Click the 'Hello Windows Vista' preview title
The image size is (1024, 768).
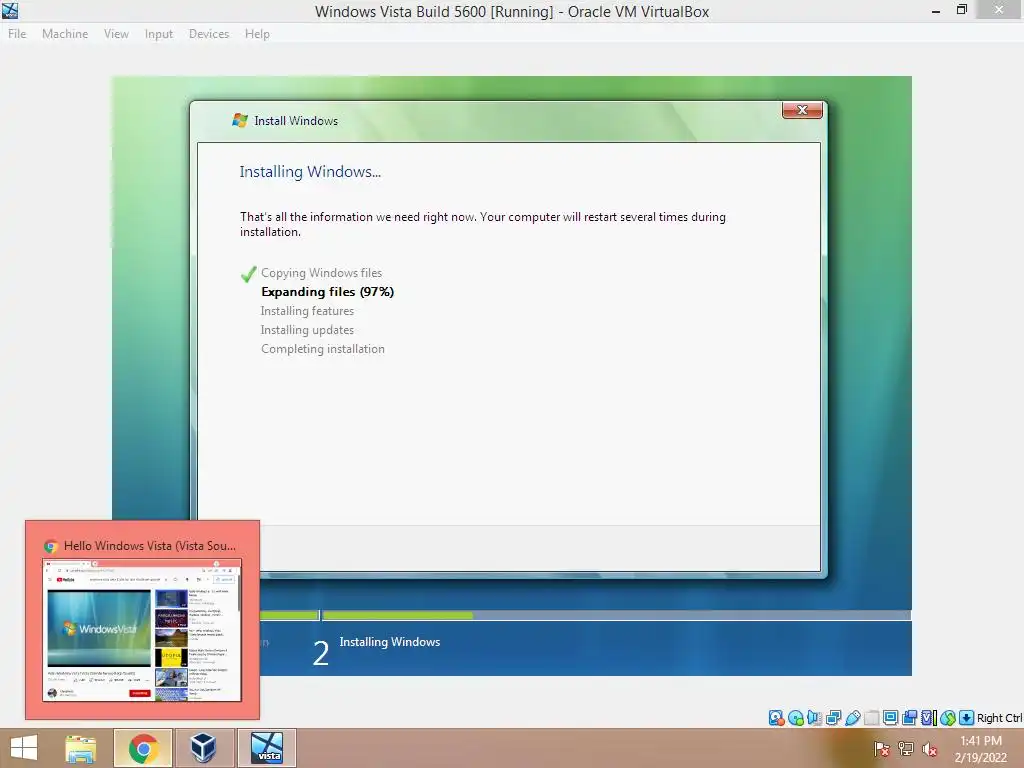point(150,546)
